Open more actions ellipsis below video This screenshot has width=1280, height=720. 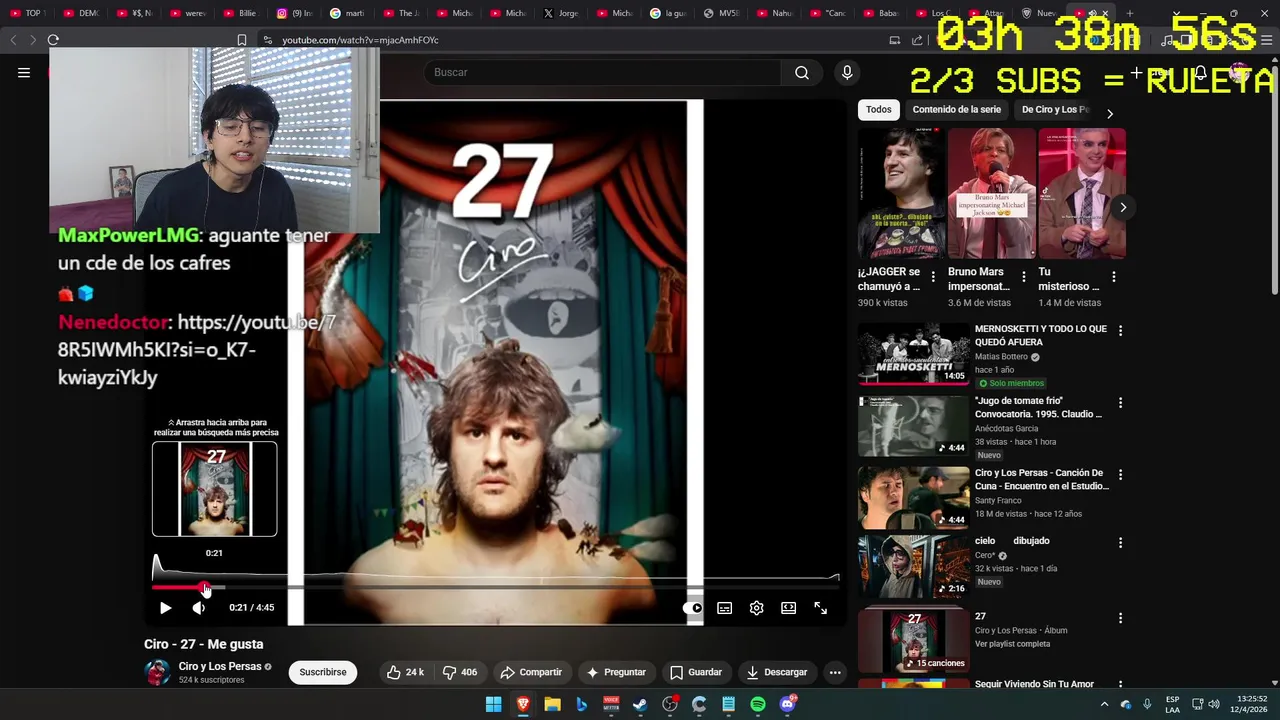coord(835,672)
